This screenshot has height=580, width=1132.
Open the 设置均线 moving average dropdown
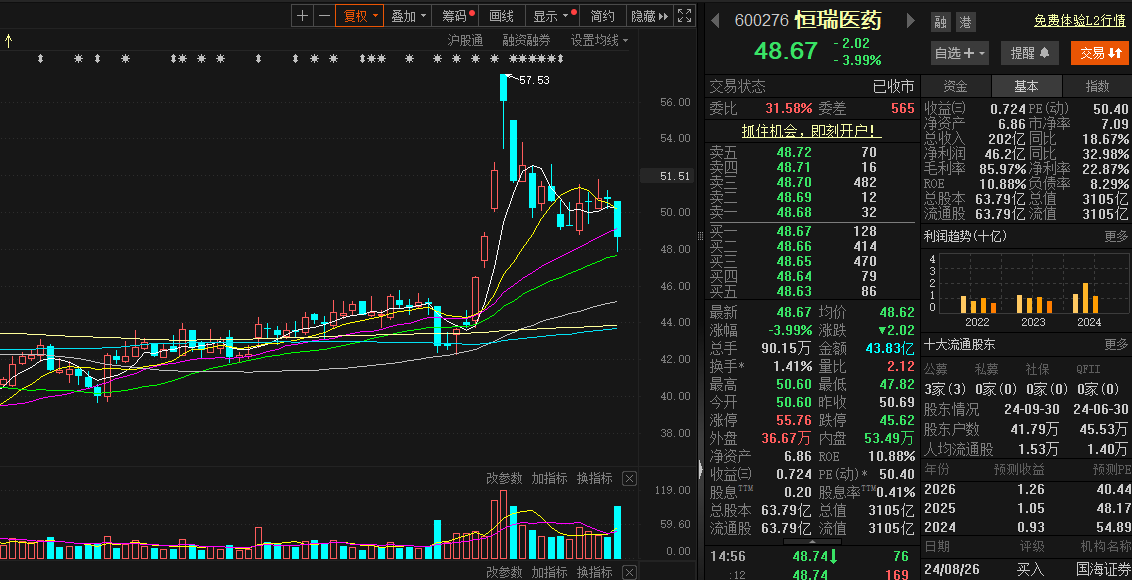click(599, 40)
